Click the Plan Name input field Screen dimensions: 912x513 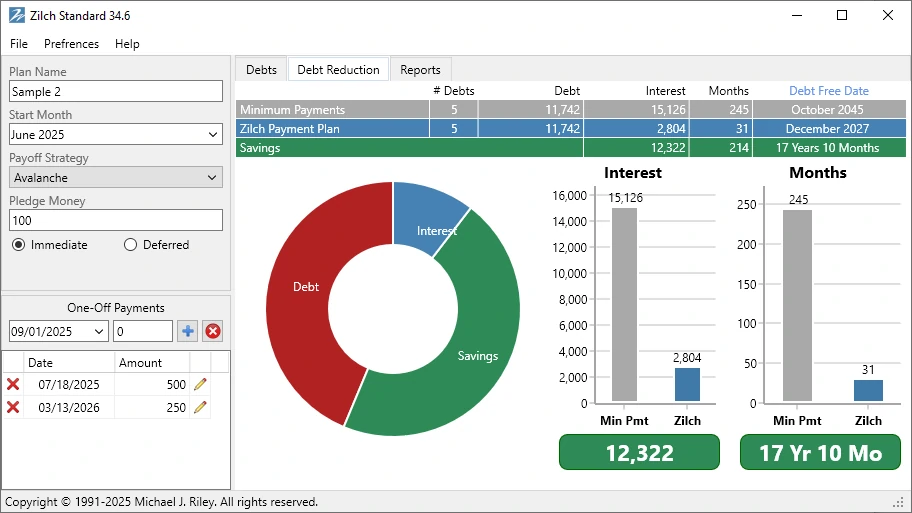[x=116, y=91]
